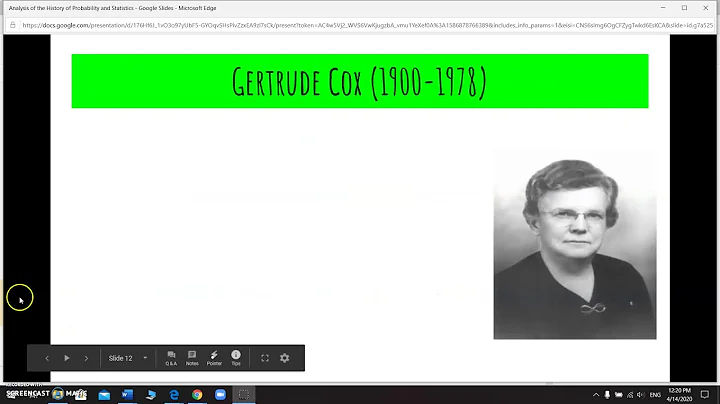Launch Google Chrome from taskbar

197,395
